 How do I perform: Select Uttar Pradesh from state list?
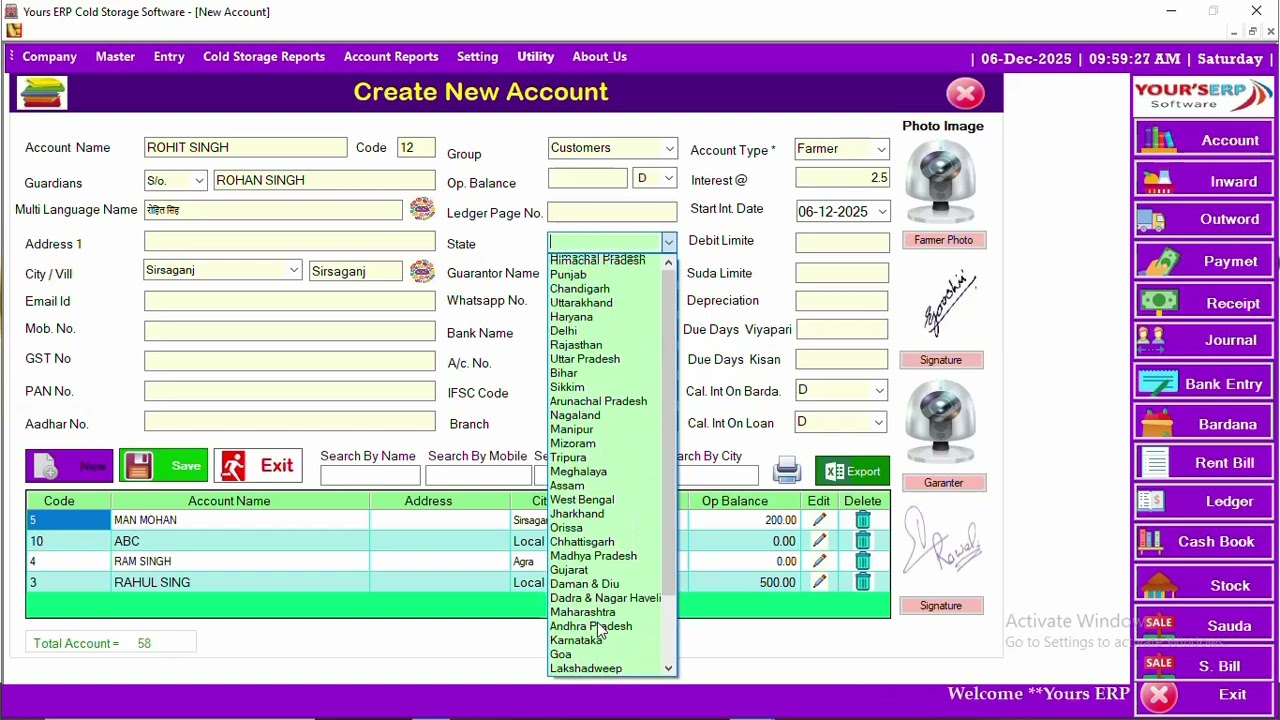click(x=585, y=359)
